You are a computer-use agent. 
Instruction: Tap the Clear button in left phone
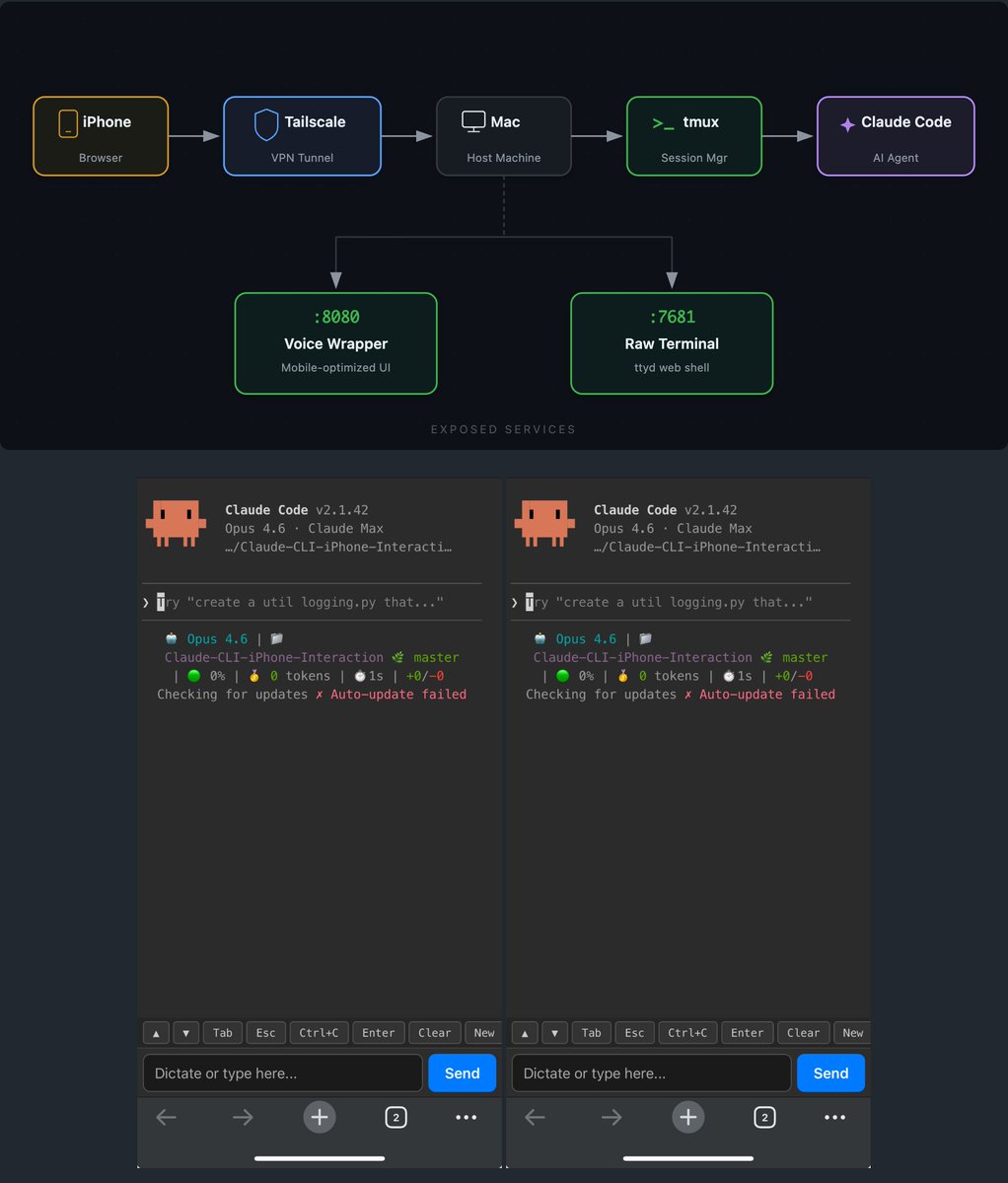(x=435, y=1033)
